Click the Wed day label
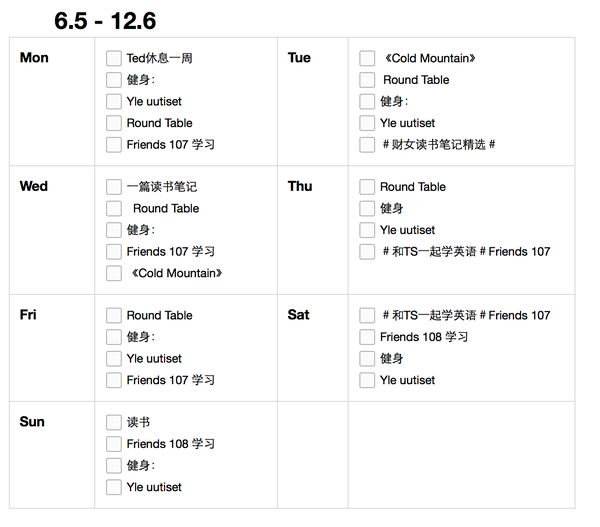 pyautogui.click(x=34, y=186)
